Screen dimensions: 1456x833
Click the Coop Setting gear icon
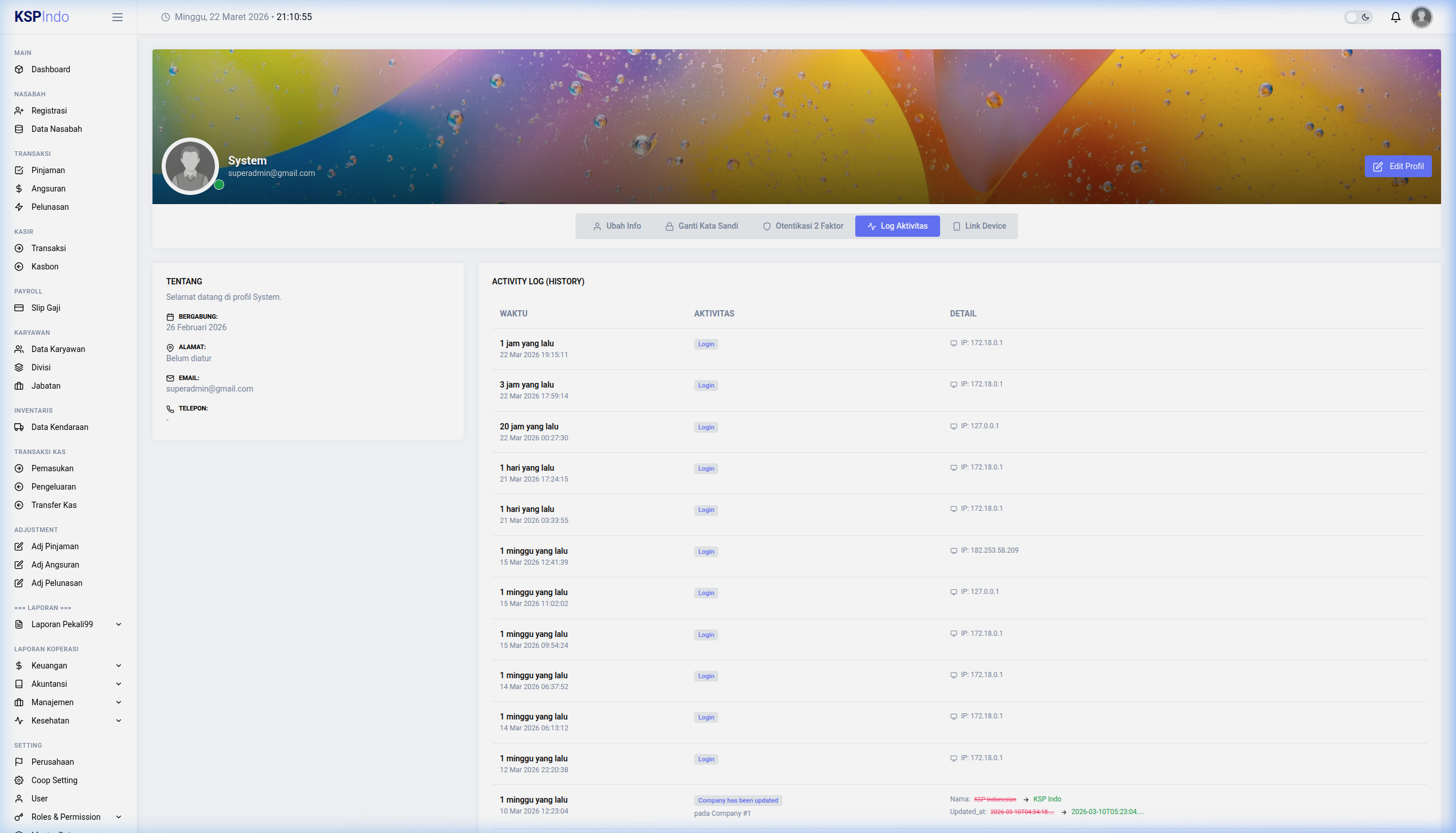[x=19, y=780]
